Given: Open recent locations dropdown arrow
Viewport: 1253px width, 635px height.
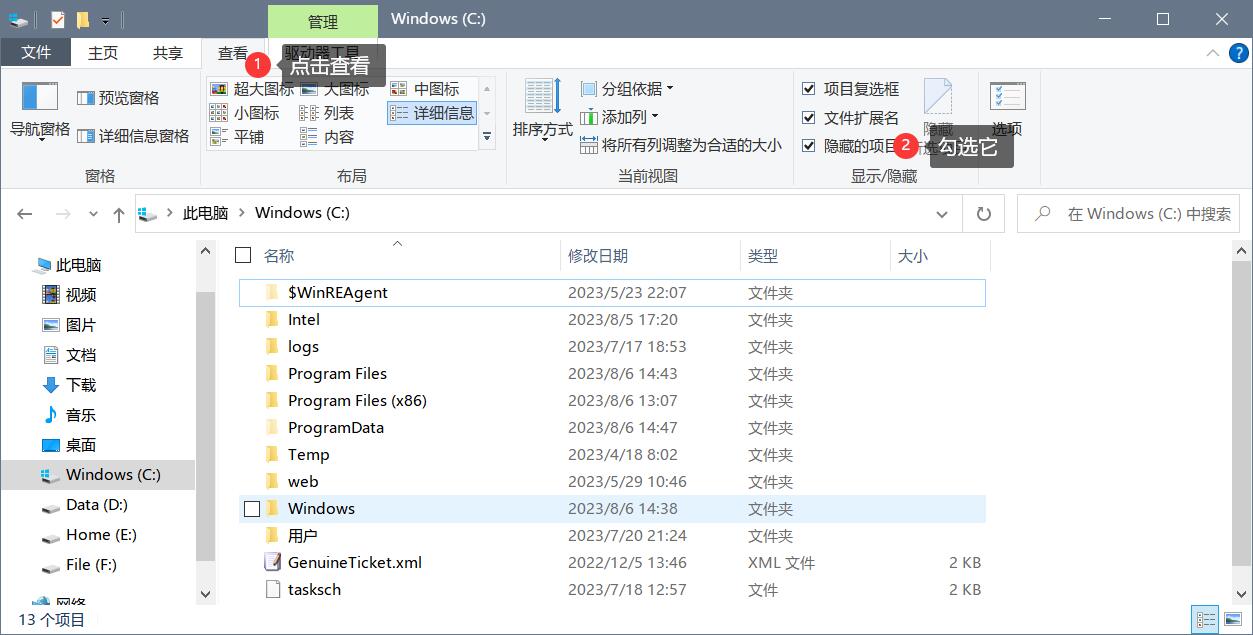Looking at the screenshot, I should point(93,214).
